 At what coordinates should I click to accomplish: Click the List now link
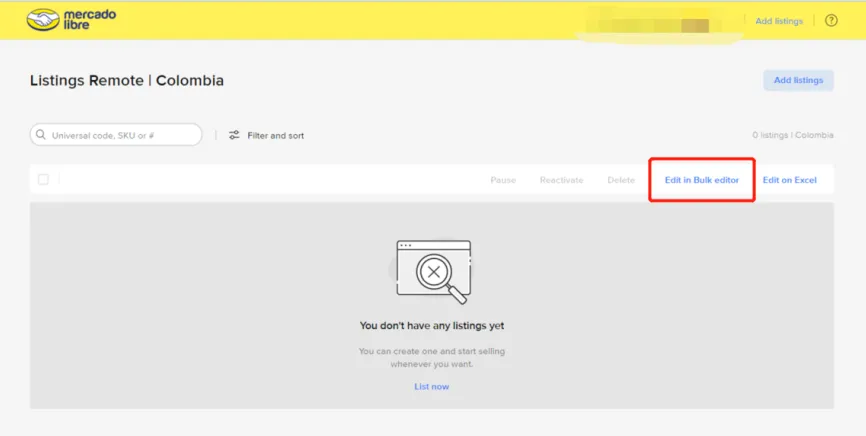[x=431, y=387]
